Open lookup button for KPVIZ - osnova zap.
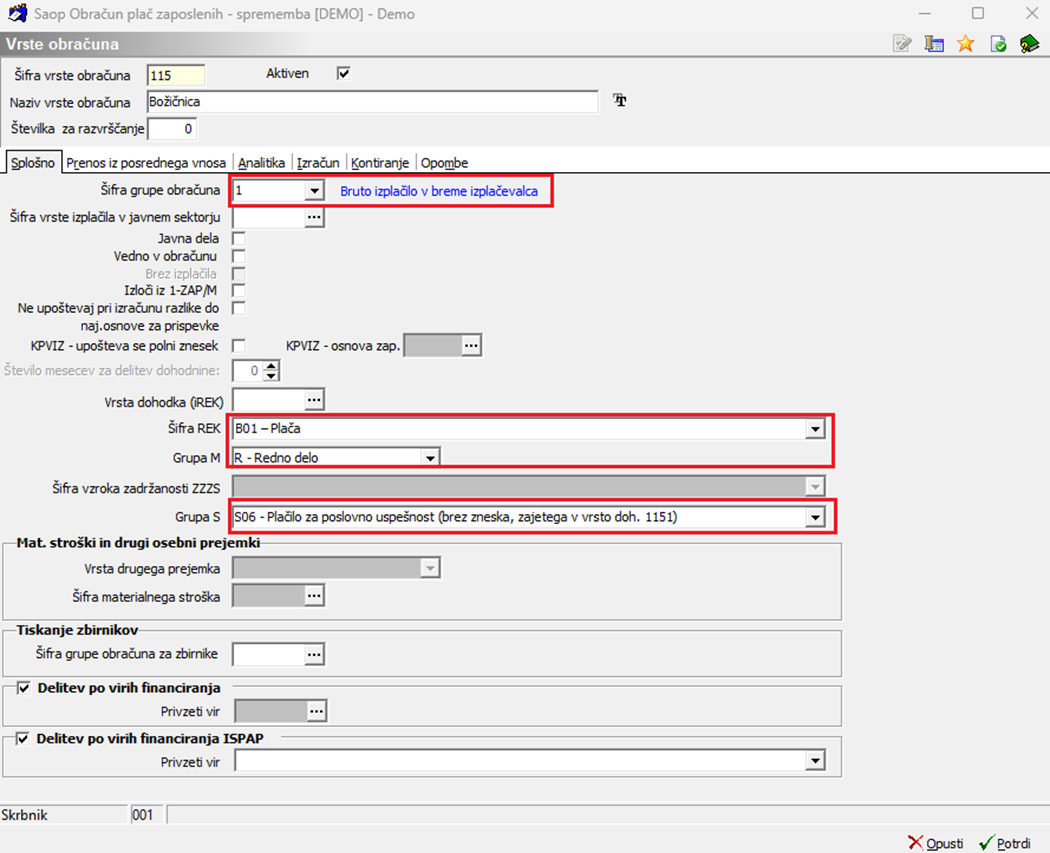This screenshot has height=853, width=1050. click(471, 345)
